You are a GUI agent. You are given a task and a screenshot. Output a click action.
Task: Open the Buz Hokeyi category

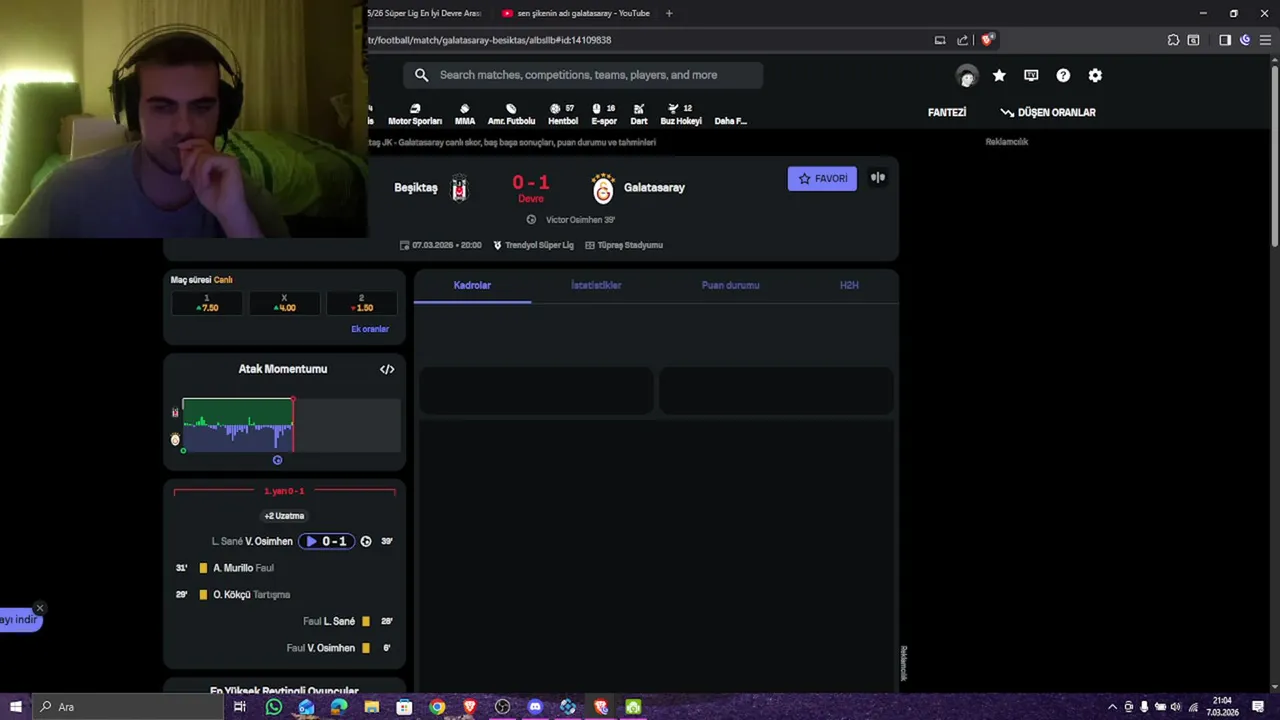(x=681, y=114)
